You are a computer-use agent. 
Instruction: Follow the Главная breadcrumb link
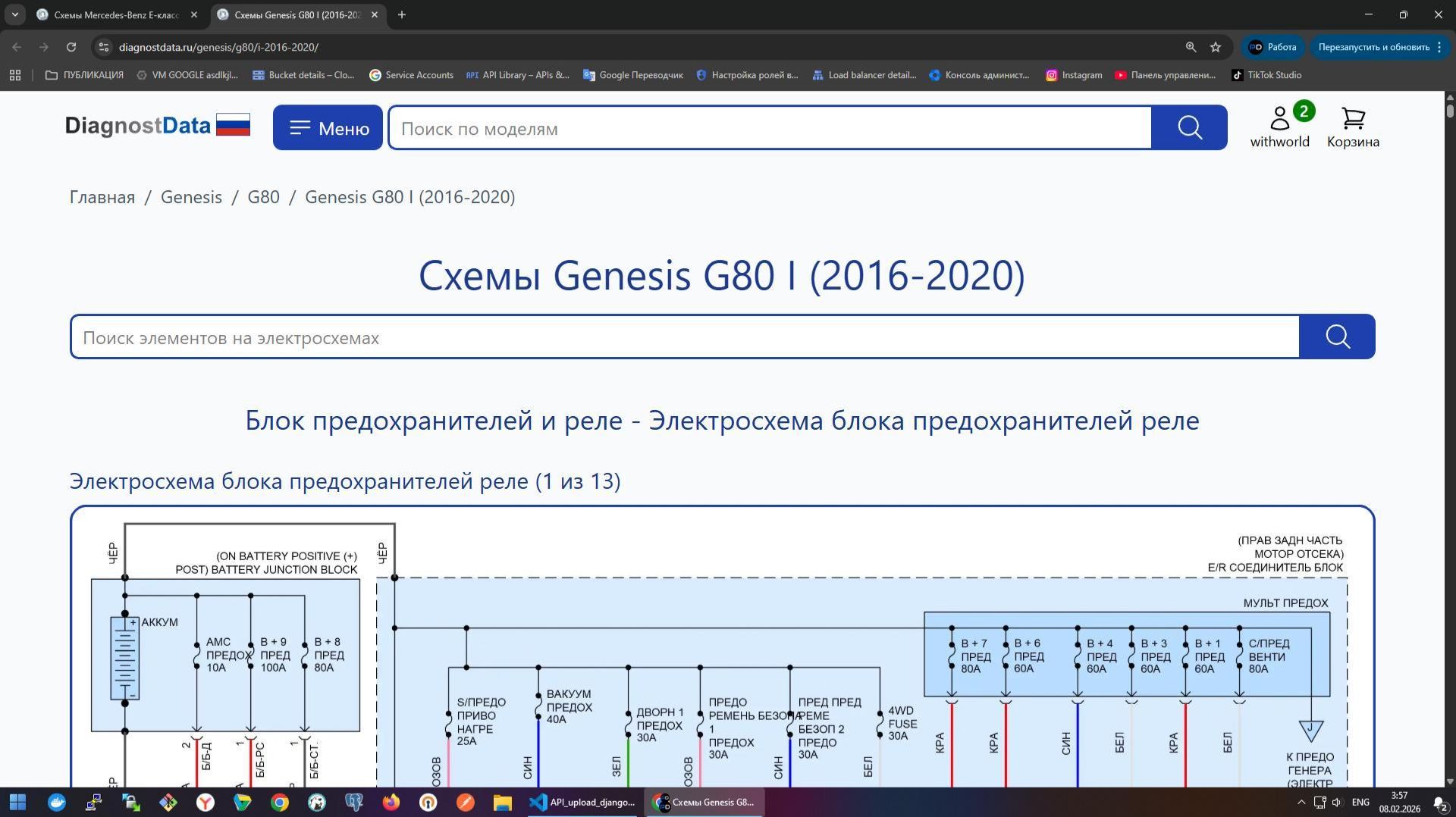pyautogui.click(x=101, y=197)
